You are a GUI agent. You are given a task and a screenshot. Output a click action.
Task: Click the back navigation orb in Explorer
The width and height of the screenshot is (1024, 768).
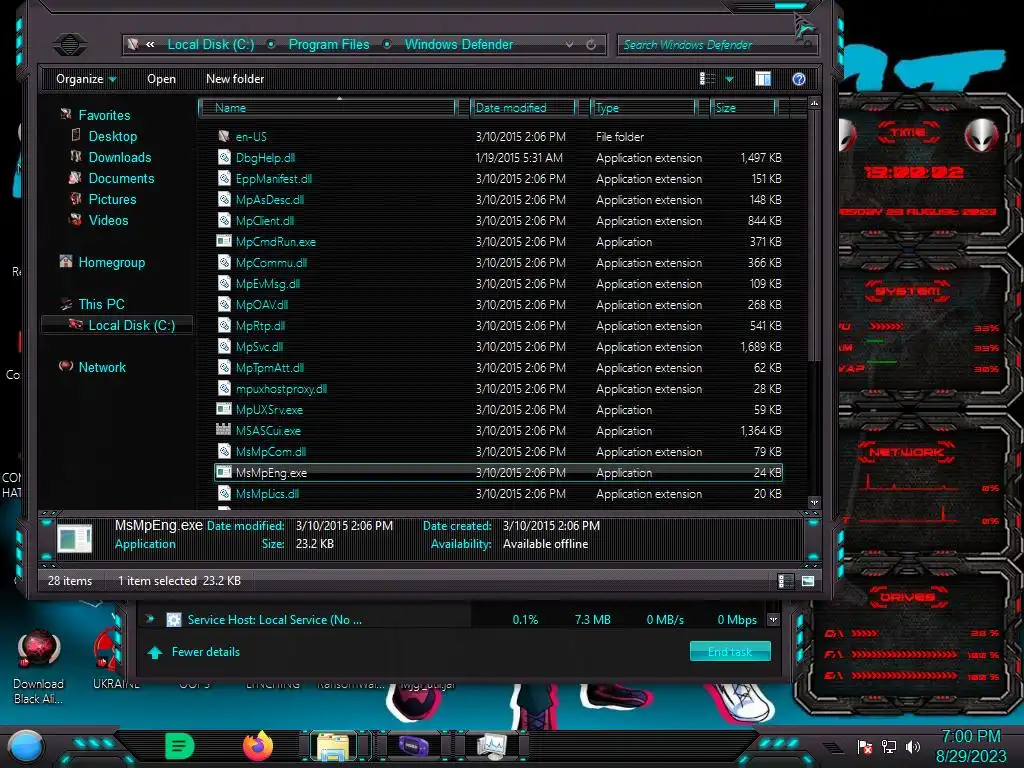69,44
